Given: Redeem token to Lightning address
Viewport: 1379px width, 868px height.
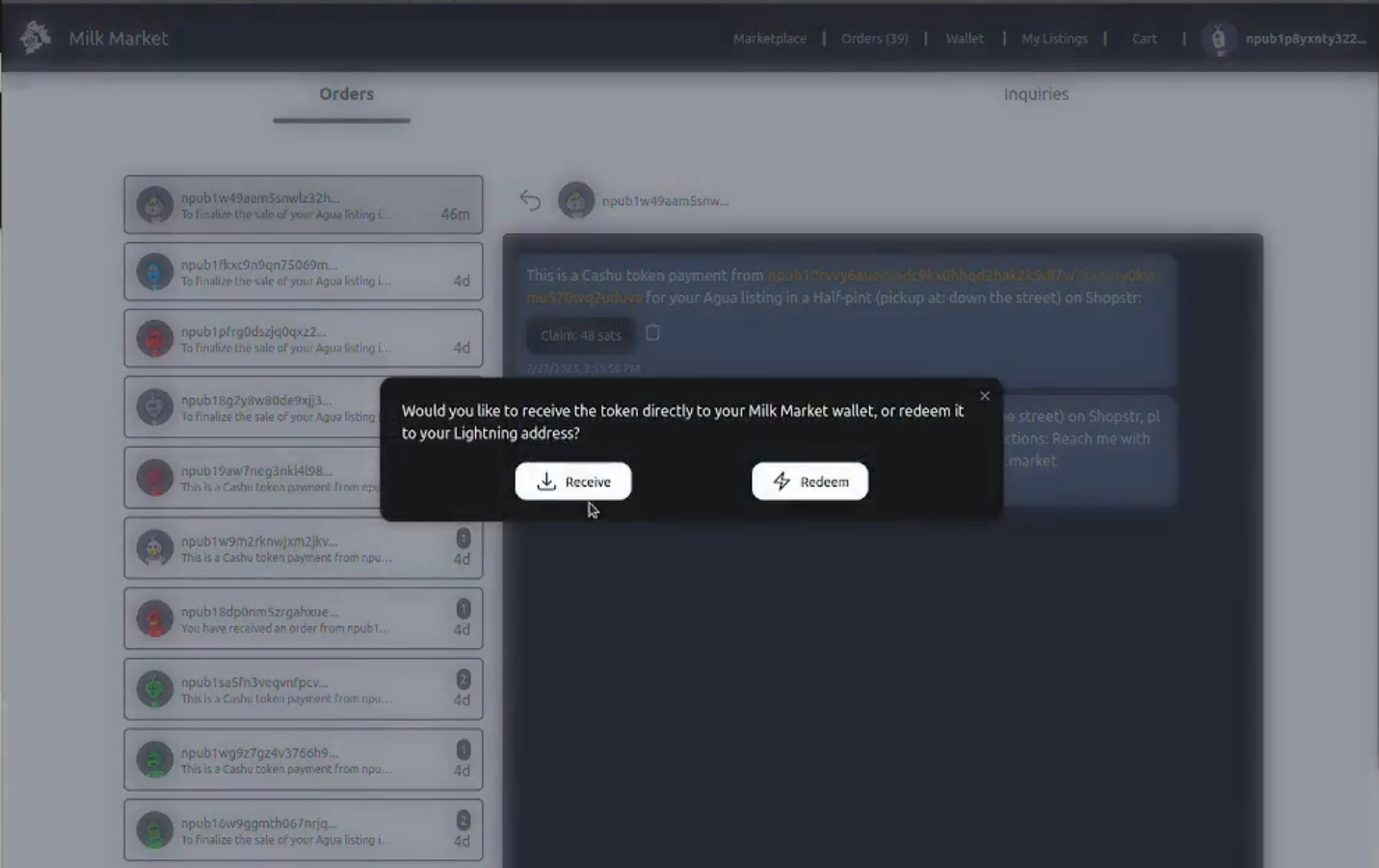Looking at the screenshot, I should (809, 482).
